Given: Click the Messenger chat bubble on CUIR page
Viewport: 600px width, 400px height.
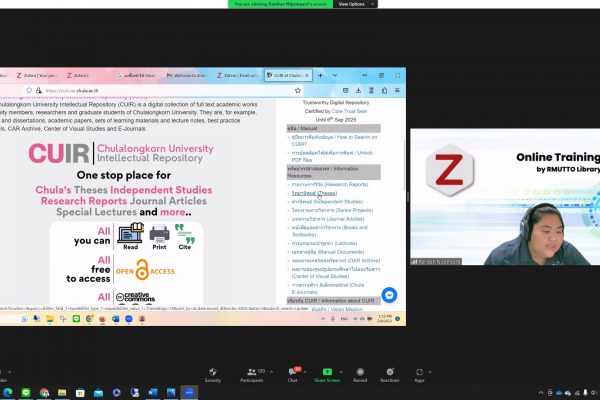Looking at the screenshot, I should [x=389, y=295].
